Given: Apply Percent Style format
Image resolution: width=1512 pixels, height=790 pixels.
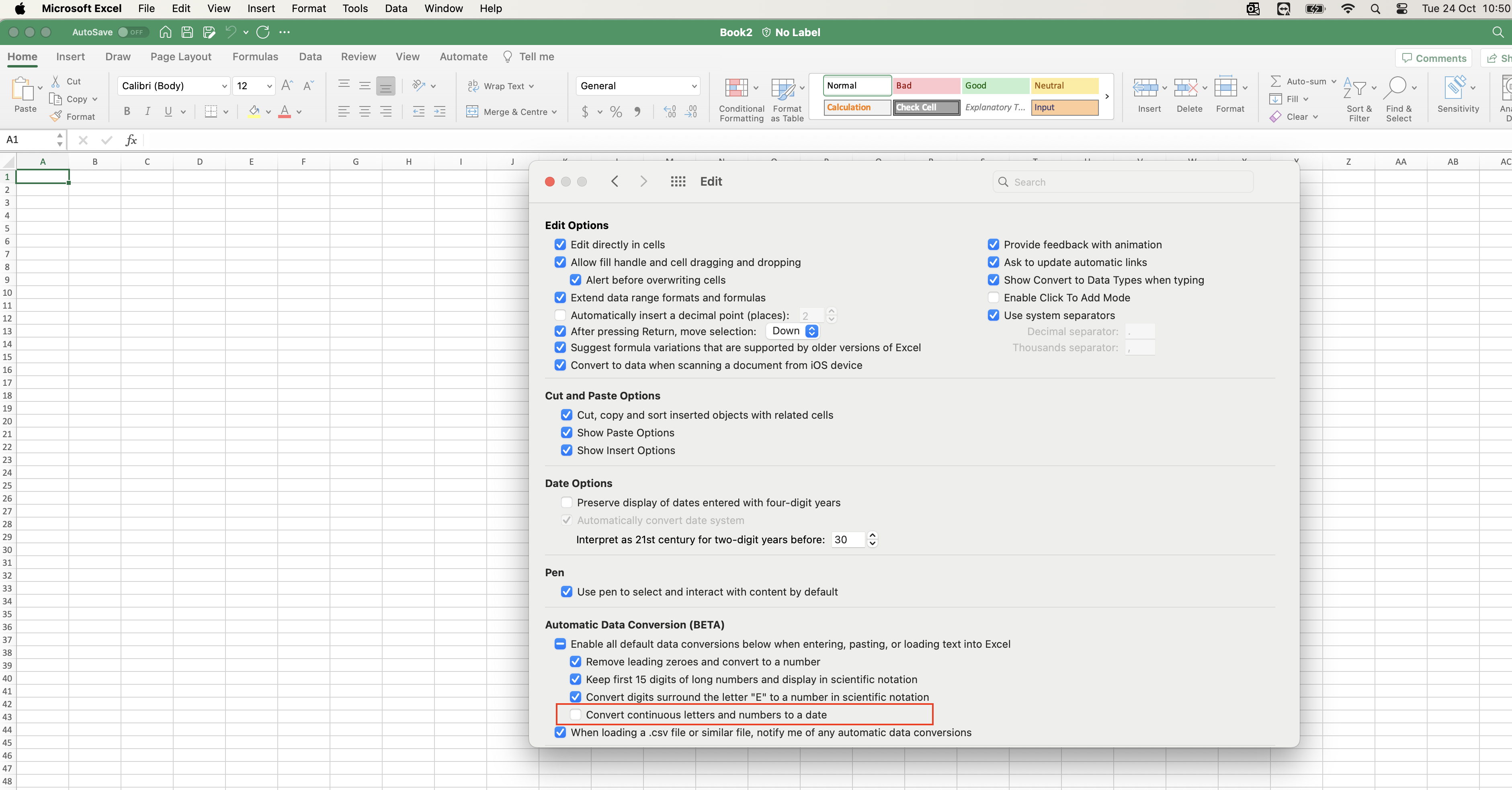Looking at the screenshot, I should click(x=616, y=112).
